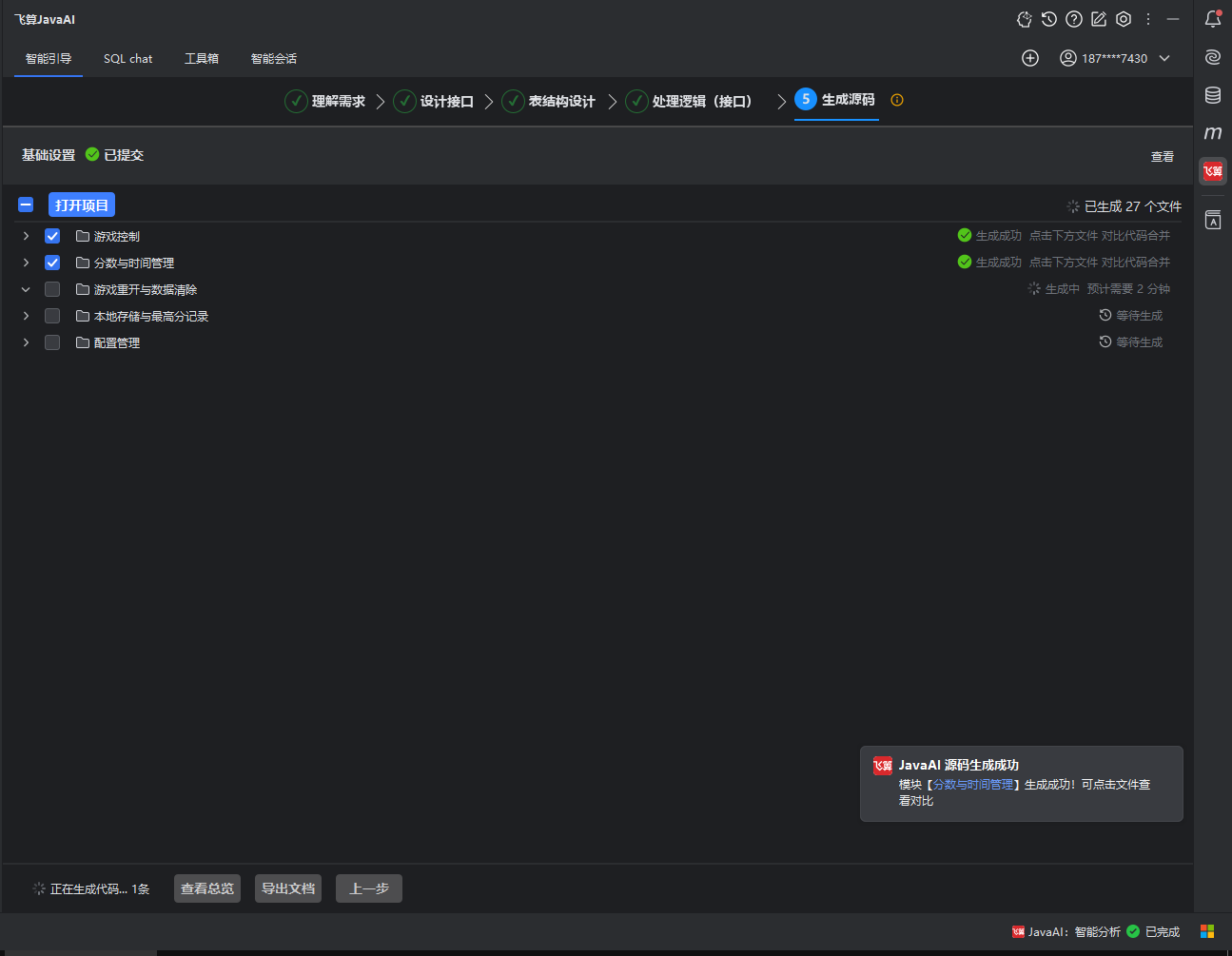Expand the 本地存储与最高分记录 folder row
This screenshot has height=956, width=1232.
[x=26, y=316]
